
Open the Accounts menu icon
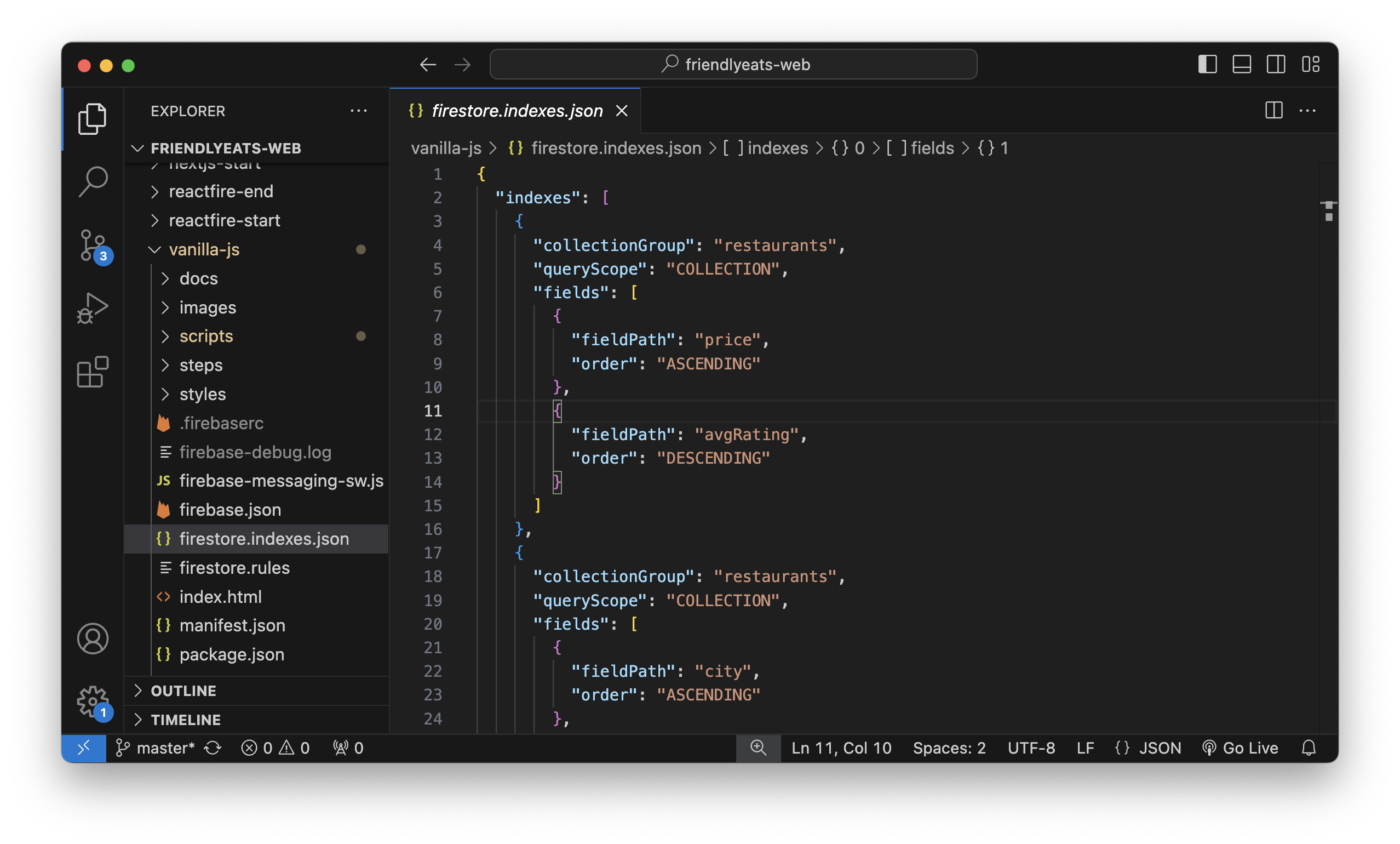point(93,638)
